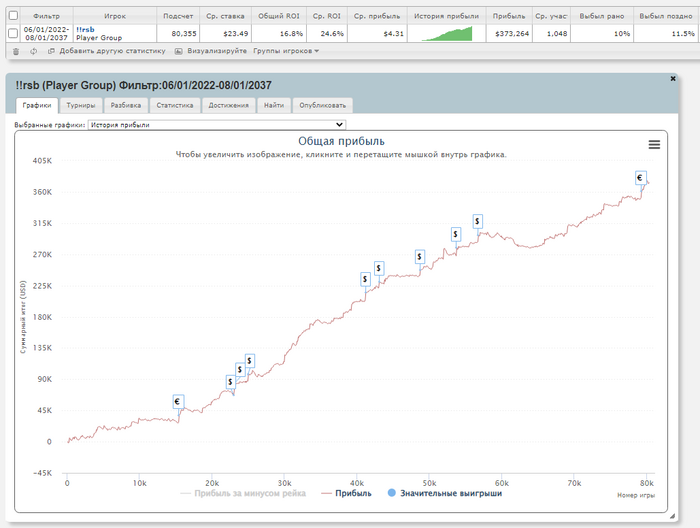Open the Опубликовать tab
The image size is (700, 528).
pyautogui.click(x=323, y=105)
